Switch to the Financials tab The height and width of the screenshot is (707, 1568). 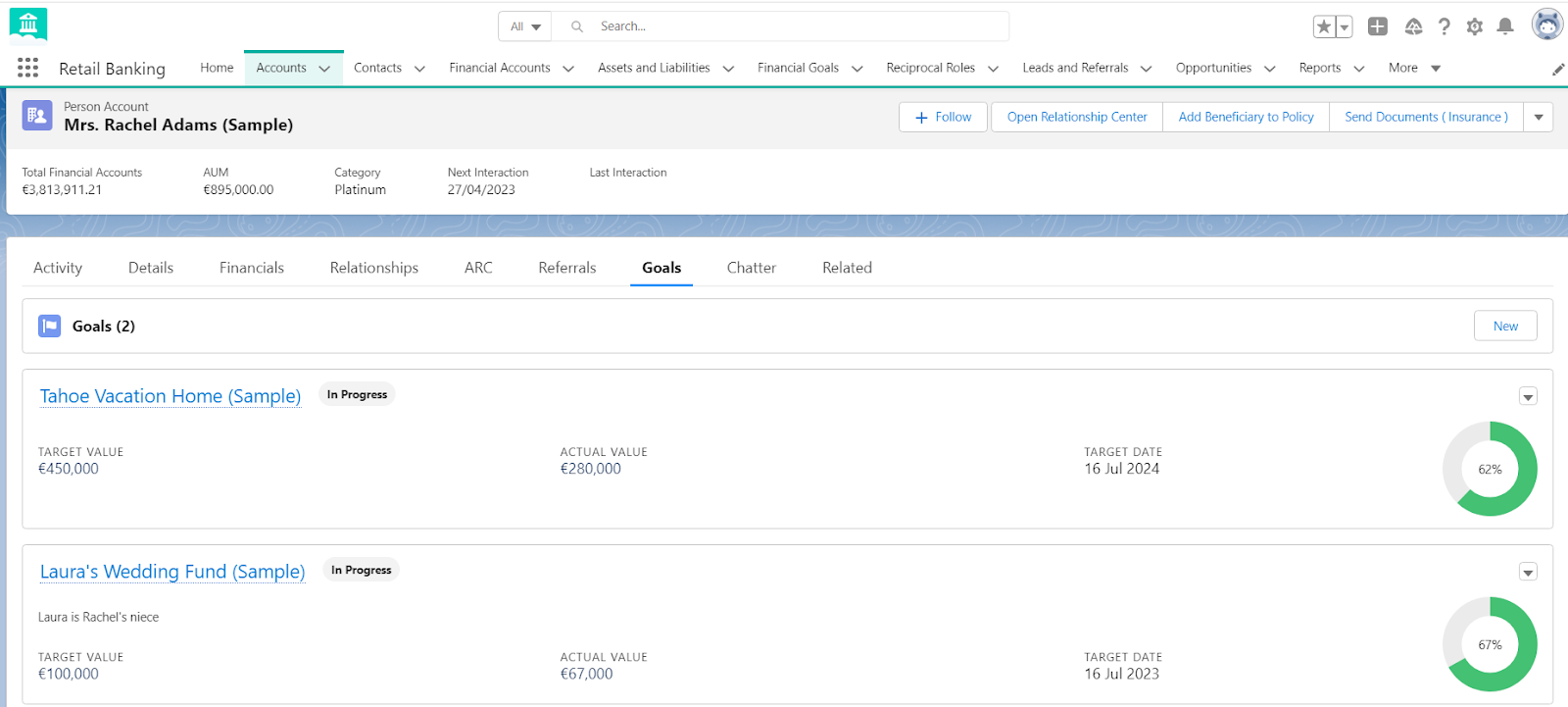[252, 268]
